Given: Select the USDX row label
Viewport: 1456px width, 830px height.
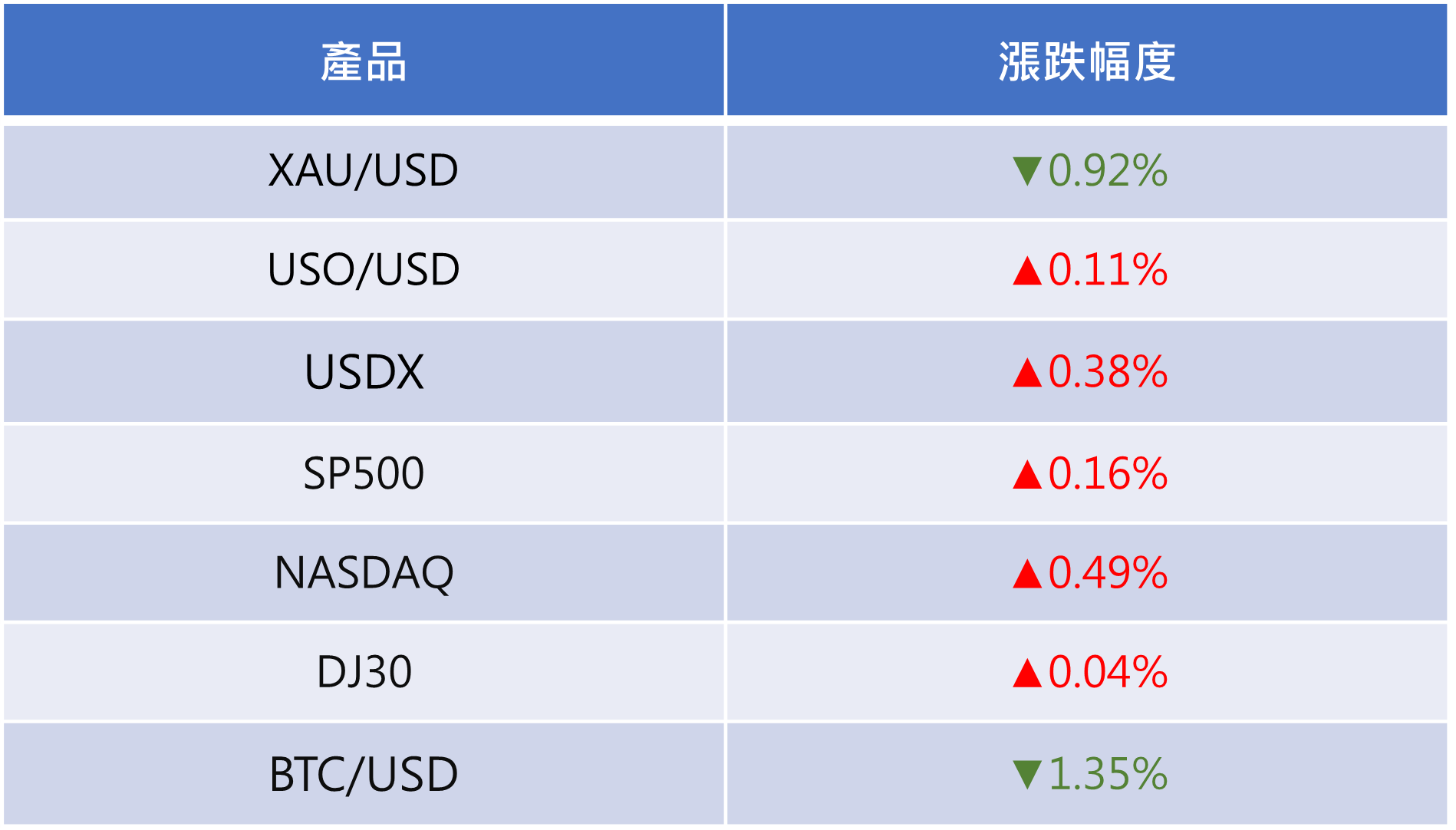Looking at the screenshot, I should point(364,373).
